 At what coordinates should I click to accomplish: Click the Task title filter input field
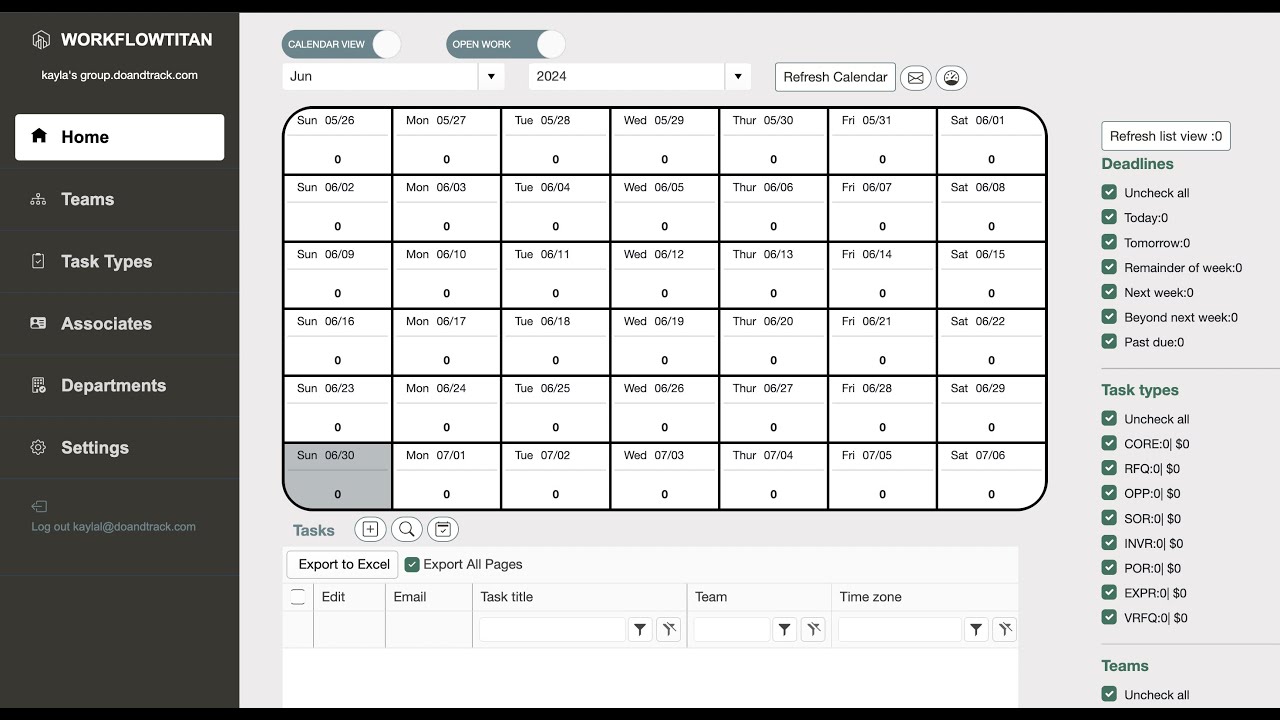click(552, 629)
